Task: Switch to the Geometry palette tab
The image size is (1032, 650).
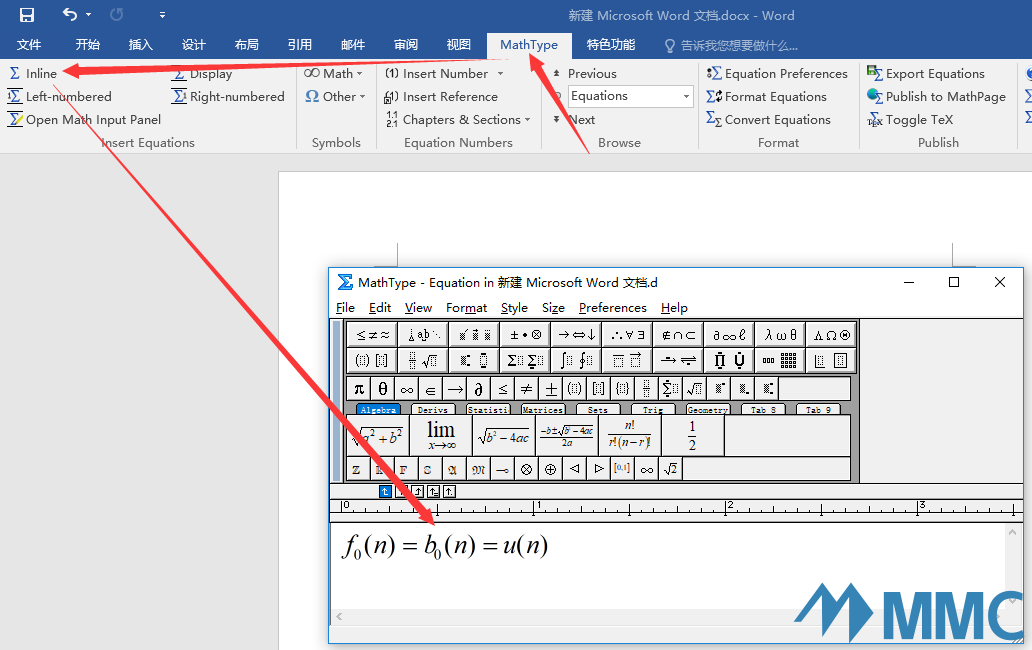Action: click(x=708, y=409)
